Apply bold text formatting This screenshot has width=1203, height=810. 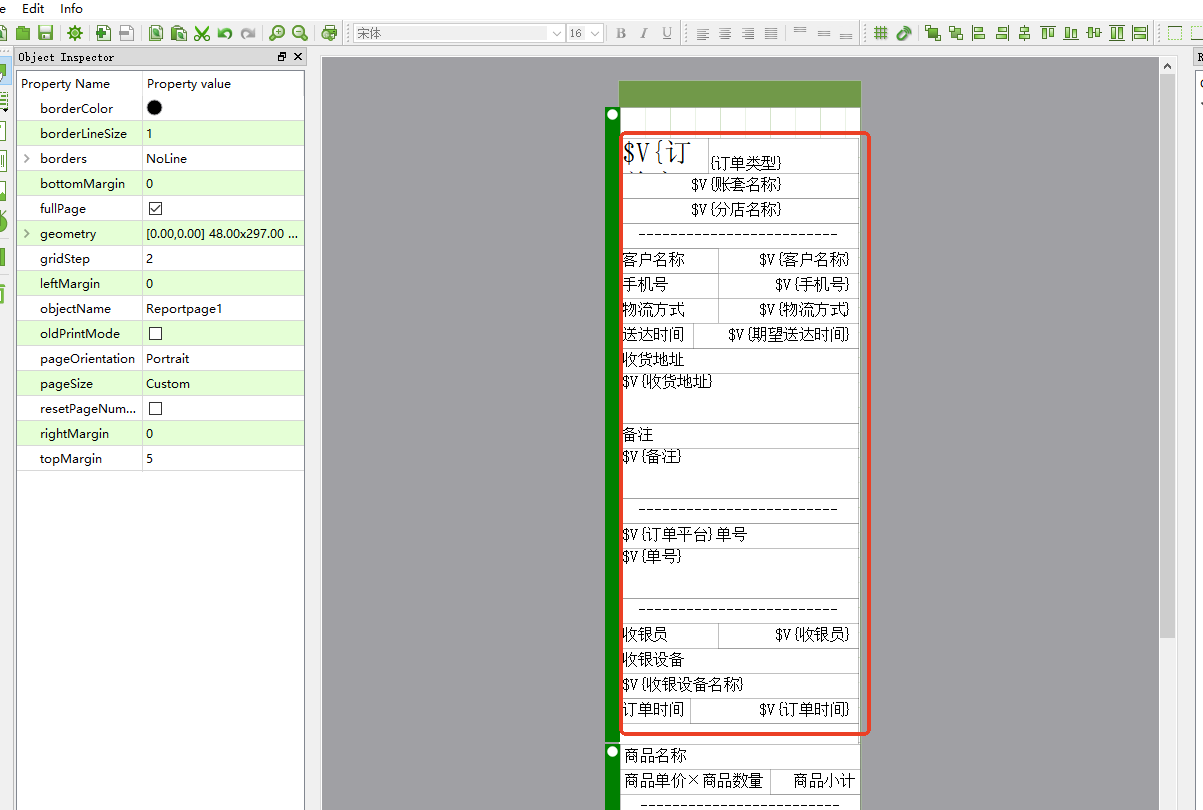pos(621,33)
